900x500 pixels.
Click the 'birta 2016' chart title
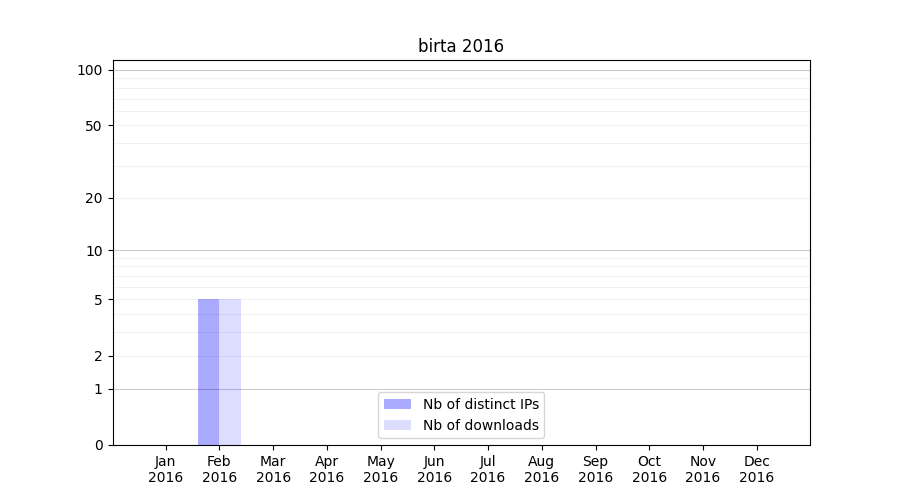460,46
